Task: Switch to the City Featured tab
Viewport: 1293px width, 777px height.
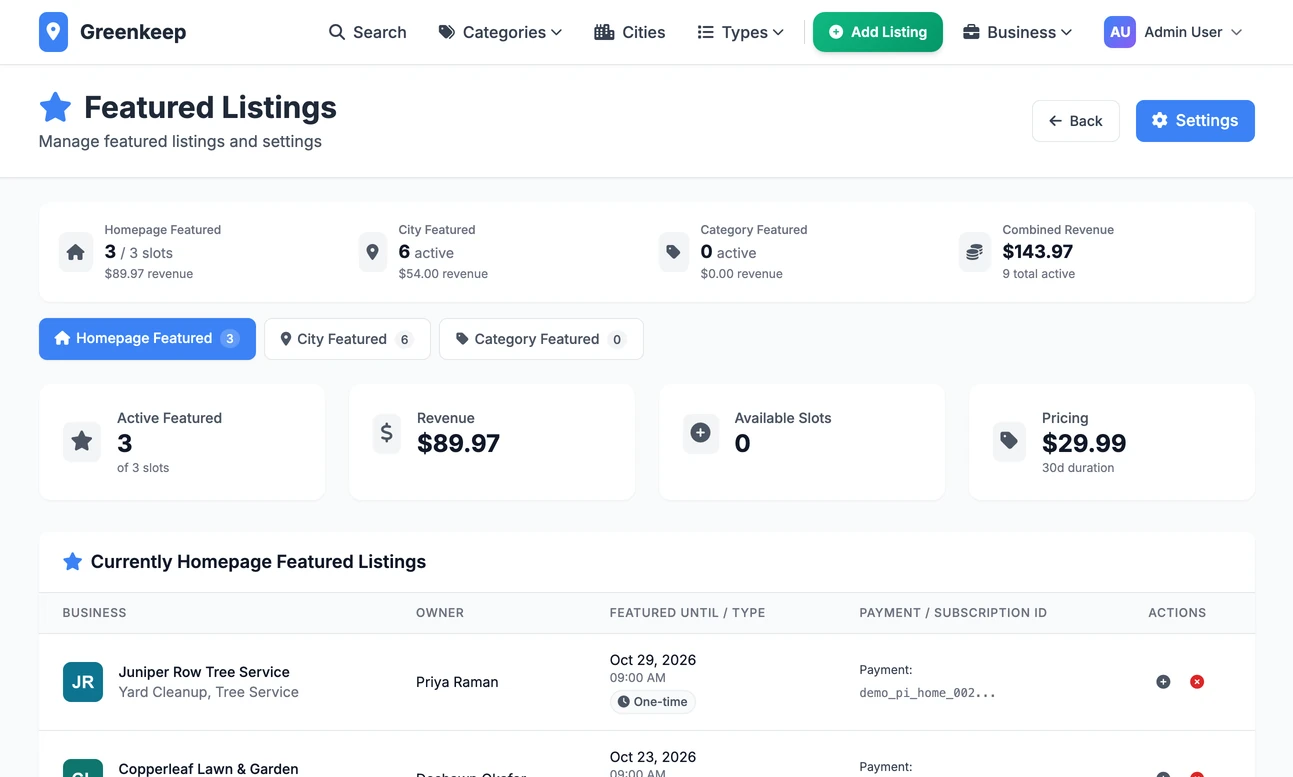Action: pyautogui.click(x=347, y=339)
